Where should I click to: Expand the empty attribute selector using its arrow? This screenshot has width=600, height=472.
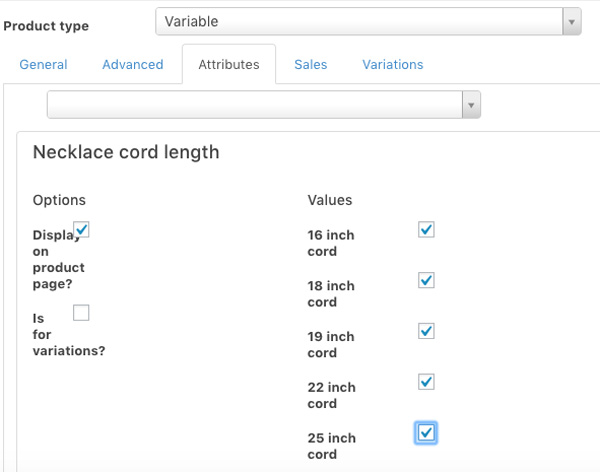pos(471,104)
